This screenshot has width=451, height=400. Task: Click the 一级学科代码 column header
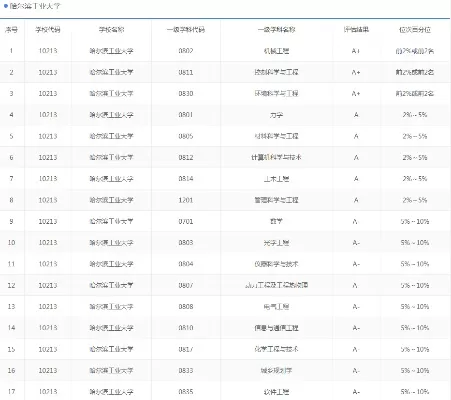186,30
